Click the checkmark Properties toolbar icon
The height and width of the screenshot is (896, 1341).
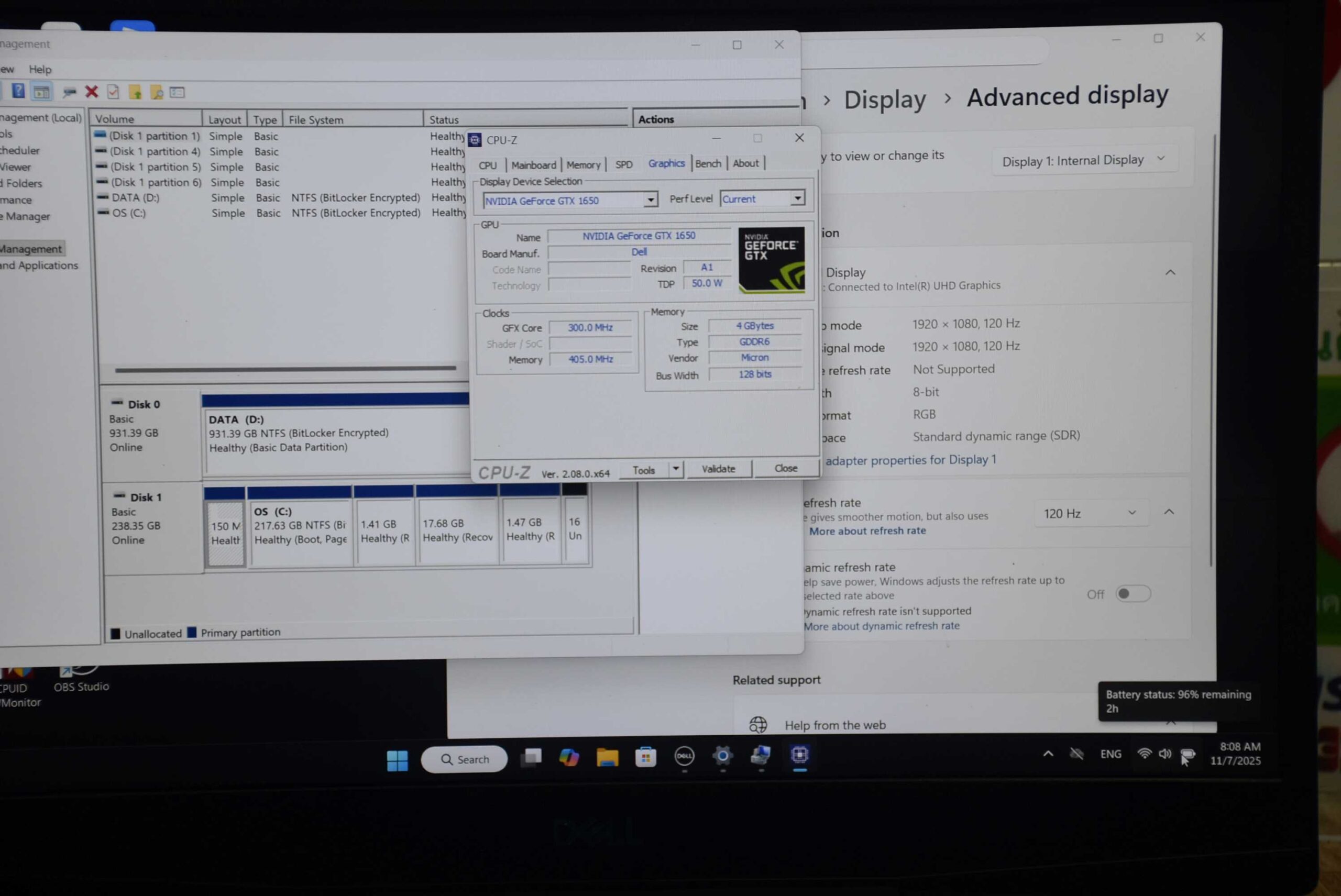point(113,92)
